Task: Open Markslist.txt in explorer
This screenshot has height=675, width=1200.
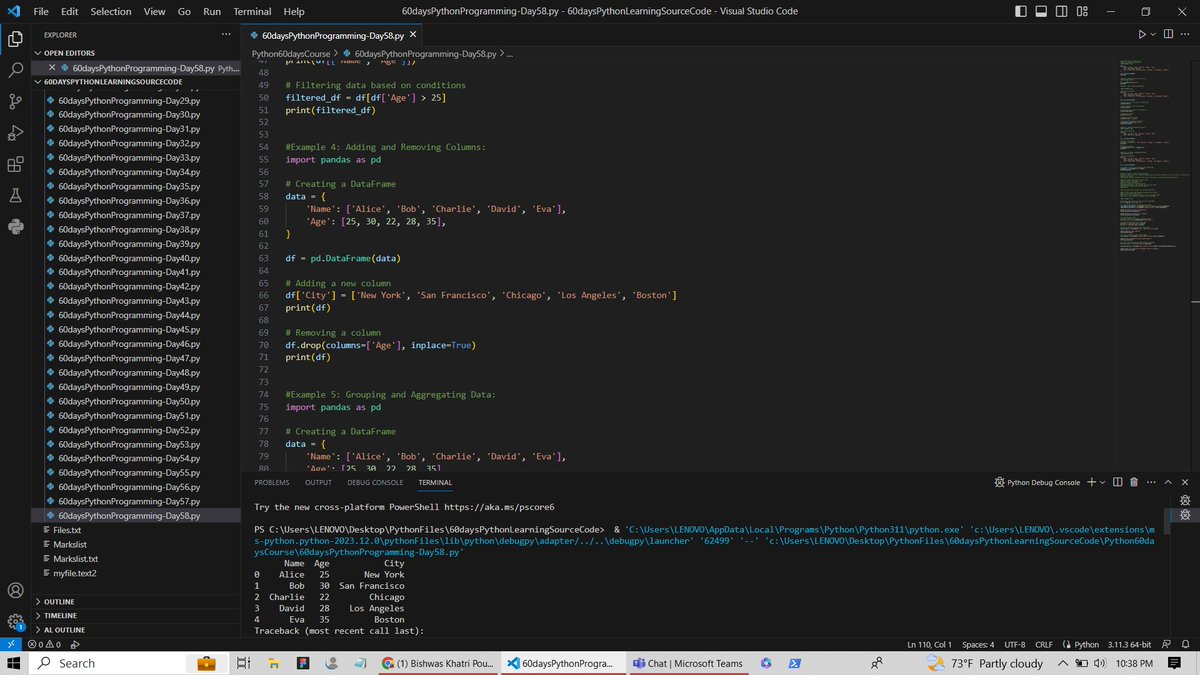Action: point(135,558)
